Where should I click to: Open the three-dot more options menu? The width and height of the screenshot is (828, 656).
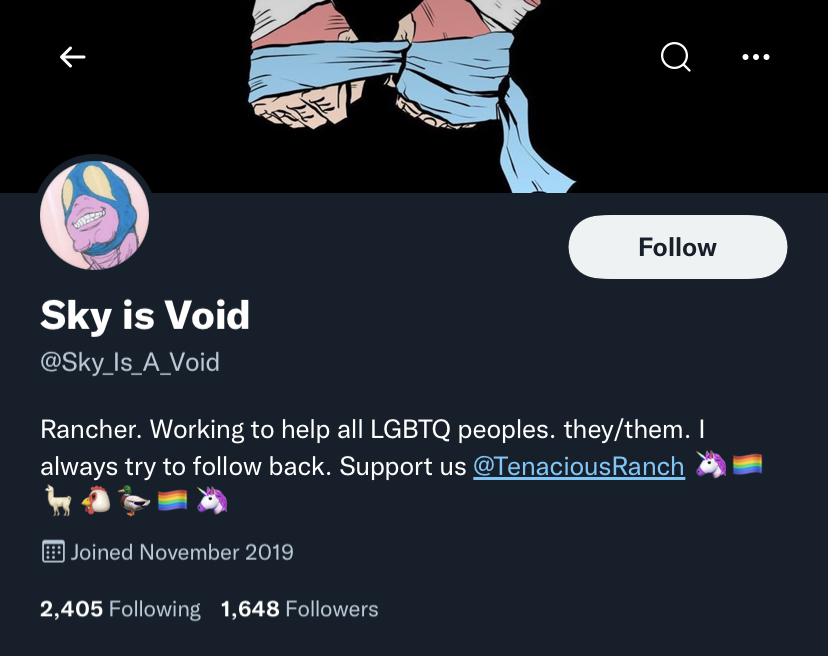click(x=756, y=57)
